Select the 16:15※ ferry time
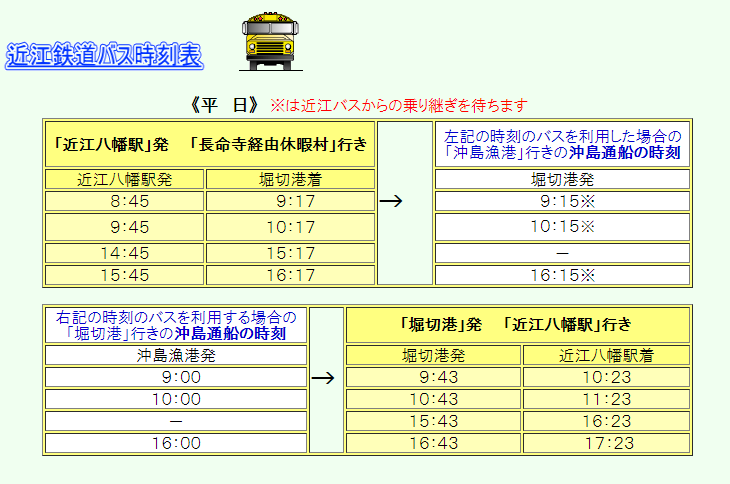 click(562, 275)
